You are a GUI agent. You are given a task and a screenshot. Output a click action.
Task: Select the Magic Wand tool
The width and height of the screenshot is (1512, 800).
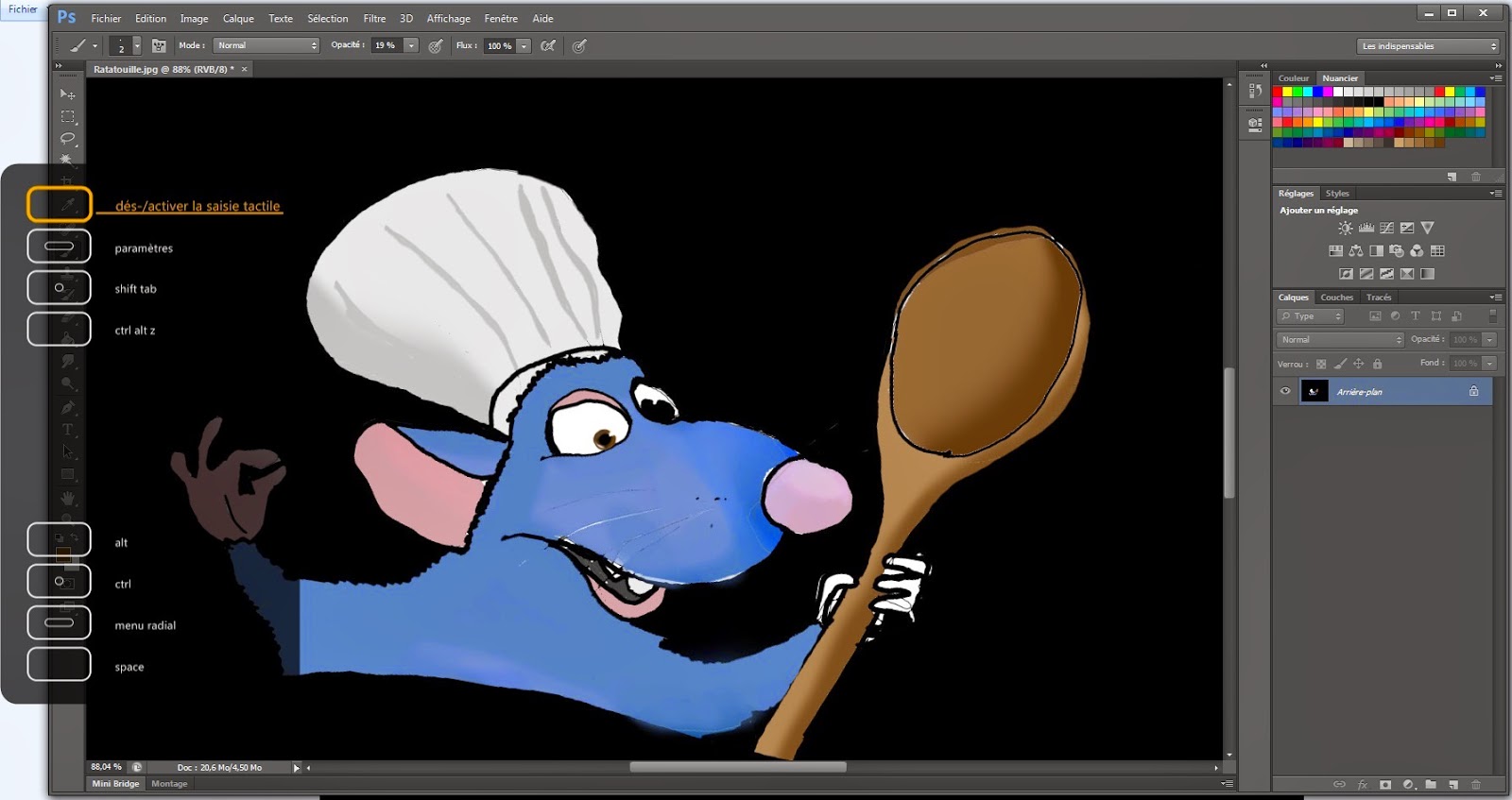click(x=67, y=160)
